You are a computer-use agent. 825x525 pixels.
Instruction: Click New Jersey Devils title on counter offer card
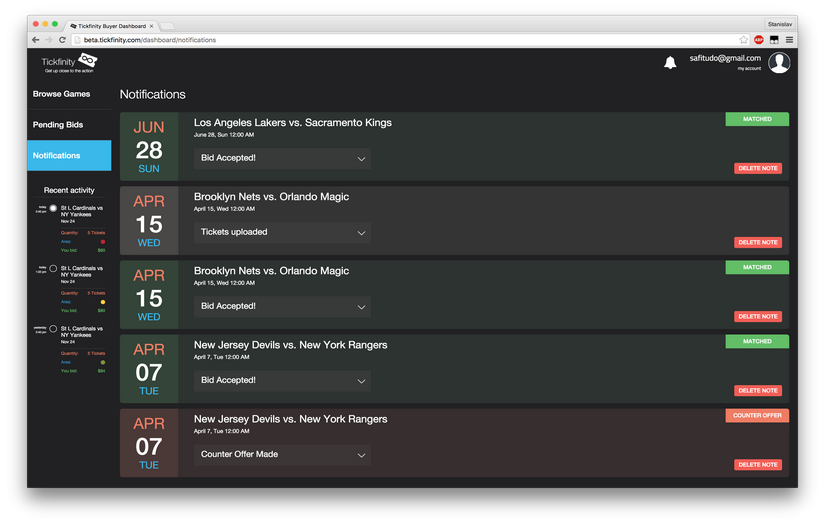[x=290, y=419]
